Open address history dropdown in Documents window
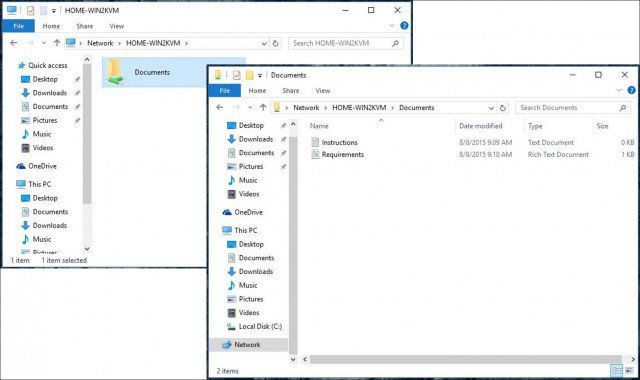The width and height of the screenshot is (640, 380). click(491, 108)
